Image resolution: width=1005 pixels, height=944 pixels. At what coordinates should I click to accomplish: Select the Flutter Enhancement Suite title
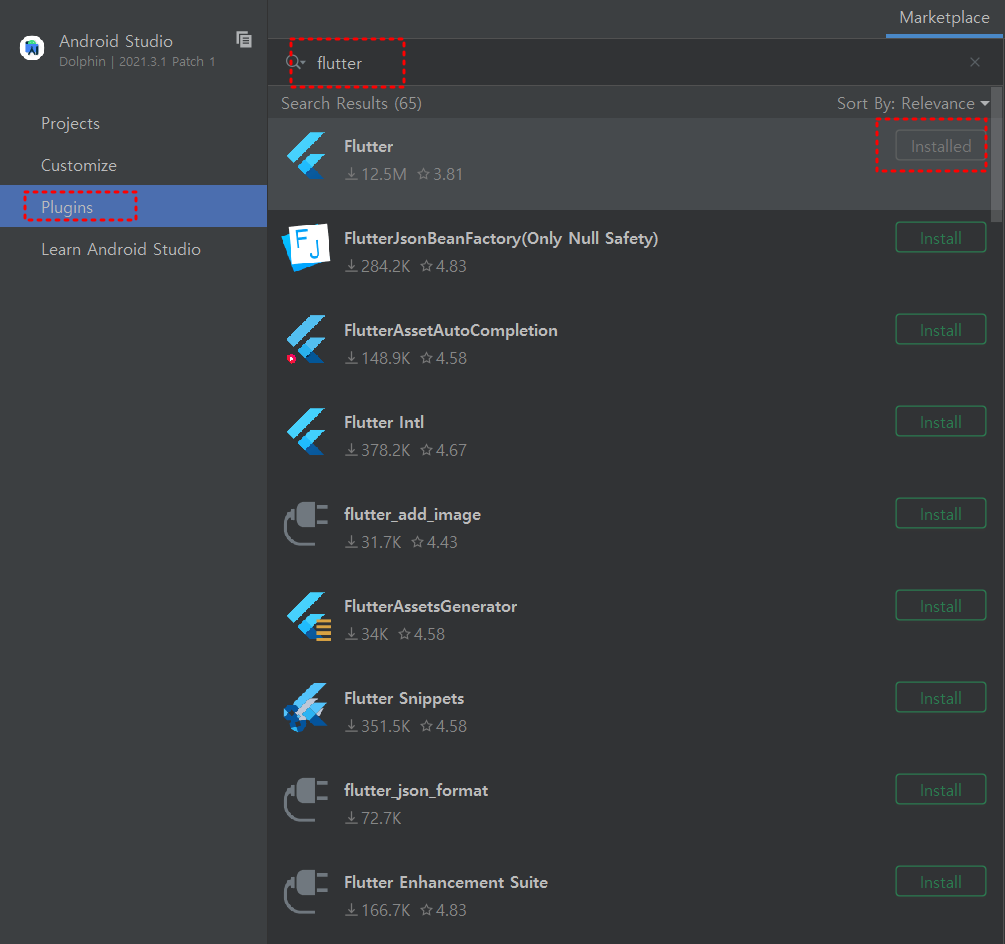(445, 882)
